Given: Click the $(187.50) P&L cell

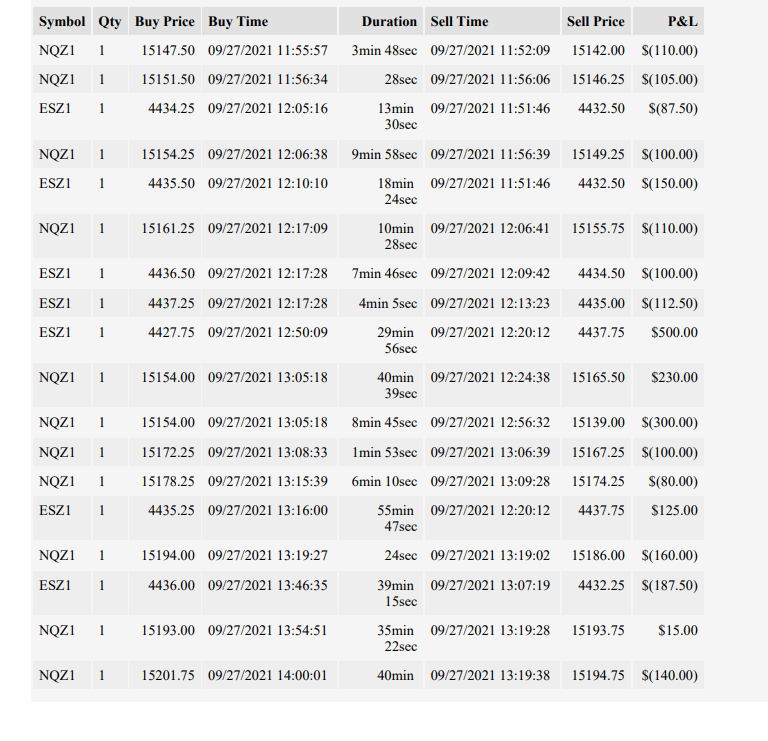Looking at the screenshot, I should (668, 593).
